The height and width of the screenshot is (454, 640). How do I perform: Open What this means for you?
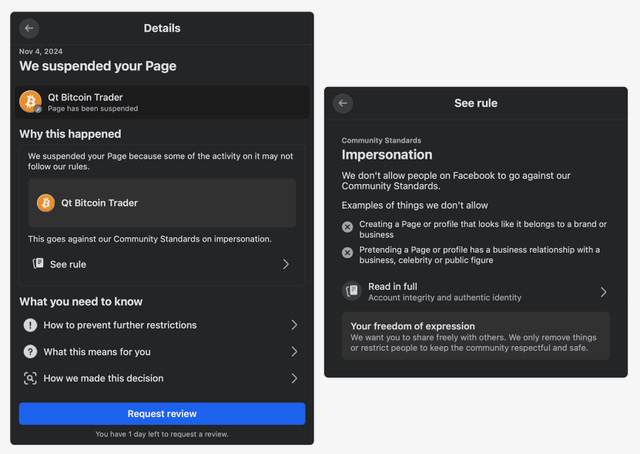point(162,352)
